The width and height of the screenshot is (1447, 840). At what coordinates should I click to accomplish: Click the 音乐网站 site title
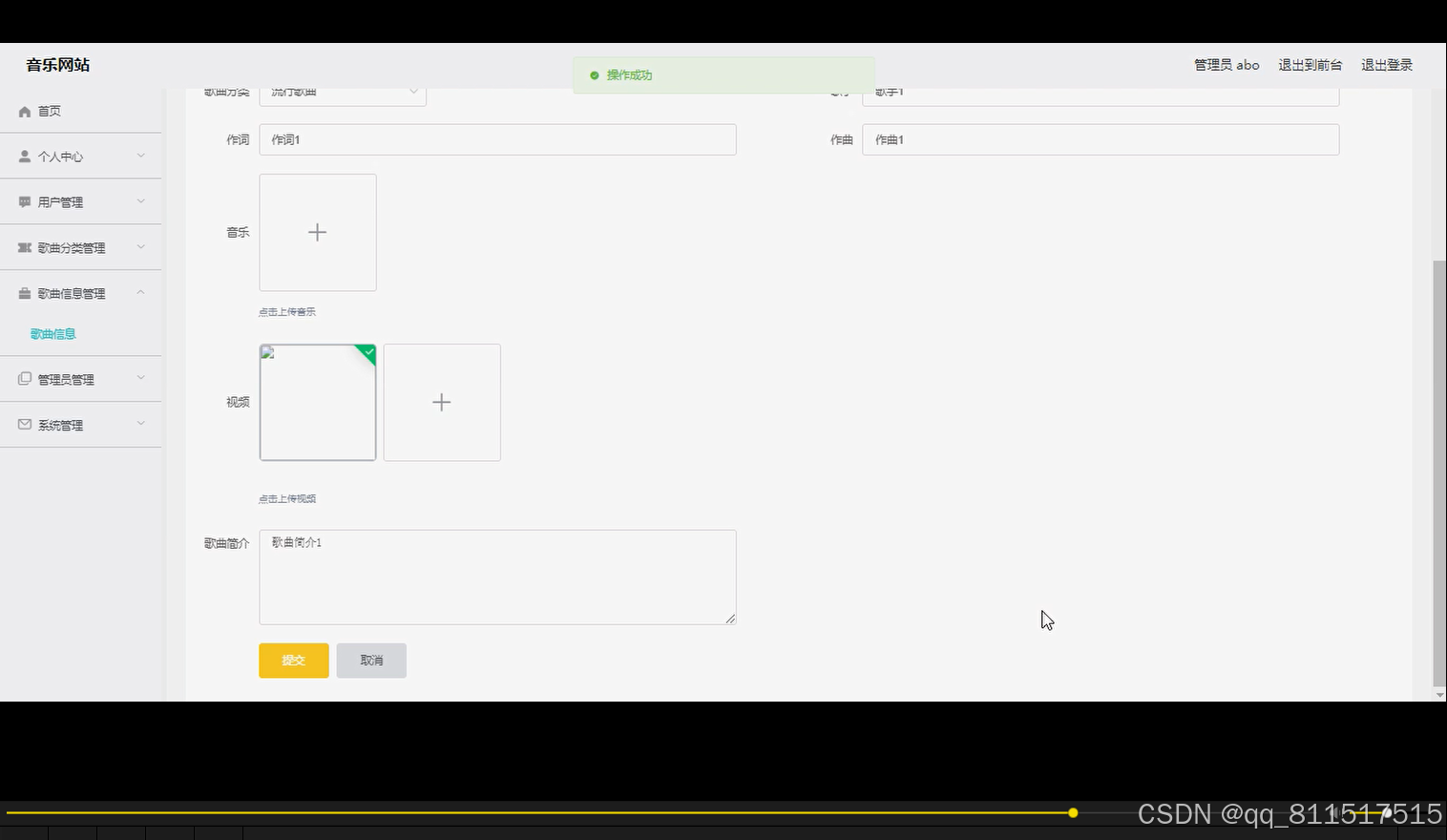58,65
